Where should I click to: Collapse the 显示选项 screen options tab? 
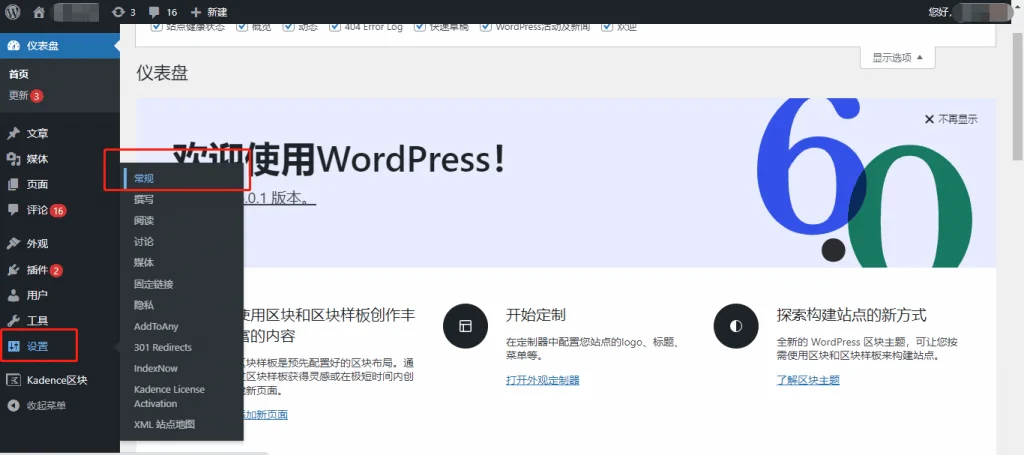click(x=897, y=57)
